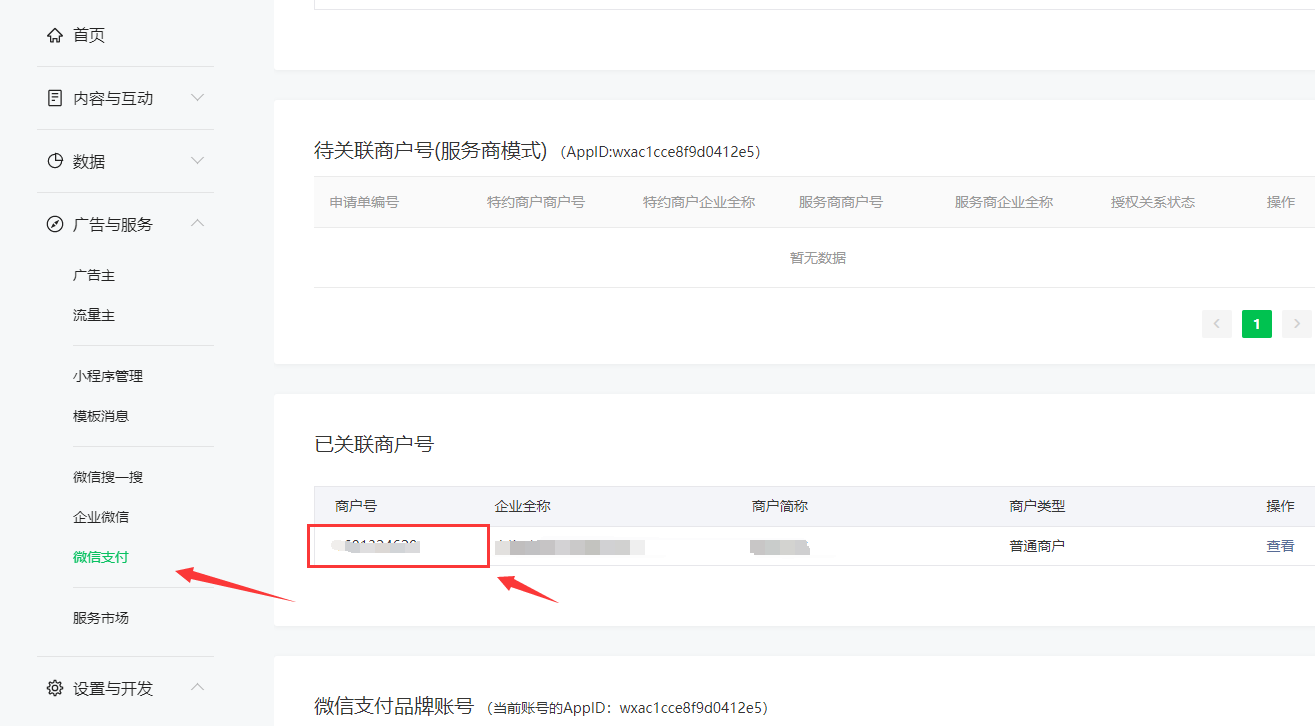Collapse the 广告与服务 section chevron

point(197,223)
